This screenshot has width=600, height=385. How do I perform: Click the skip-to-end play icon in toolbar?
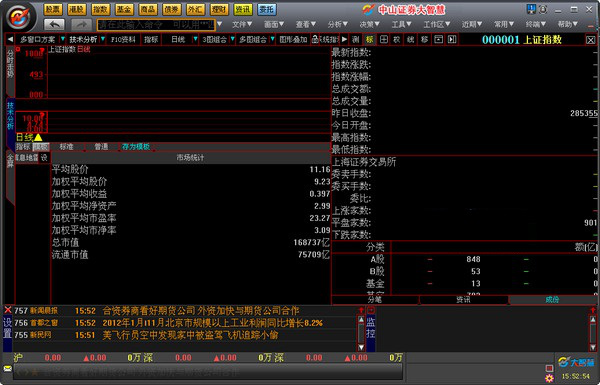(x=452, y=39)
